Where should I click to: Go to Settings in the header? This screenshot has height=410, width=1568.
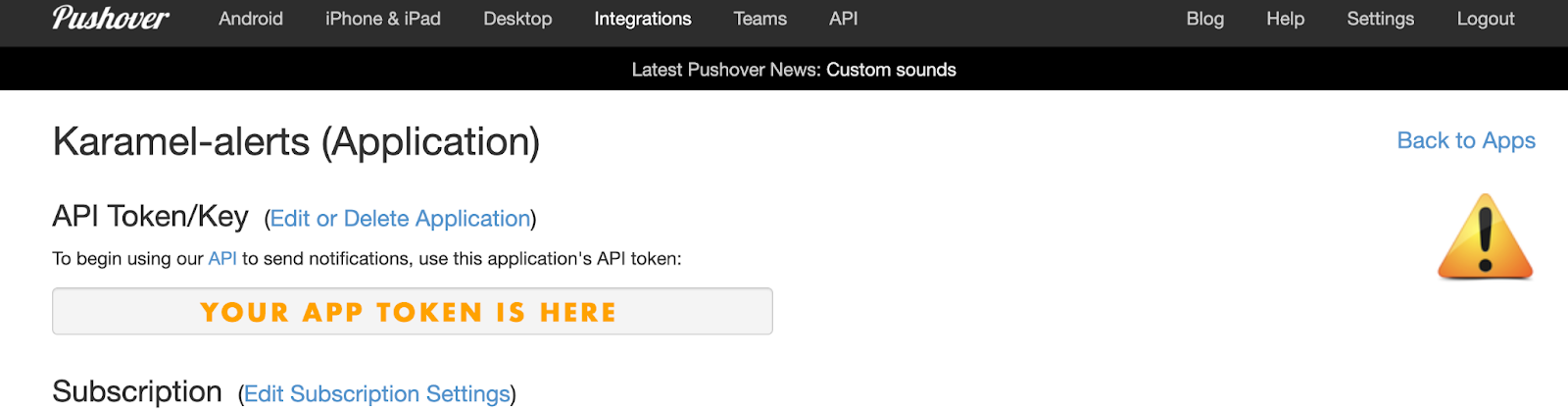(1381, 19)
